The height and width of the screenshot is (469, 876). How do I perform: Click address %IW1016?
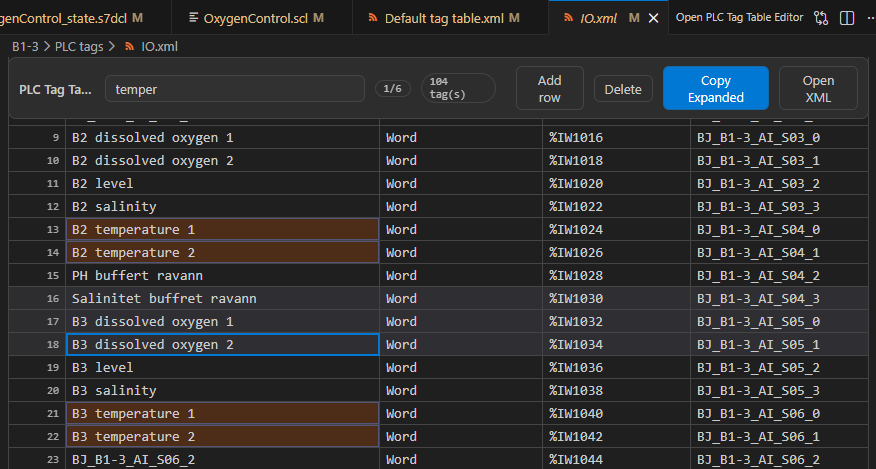click(575, 138)
